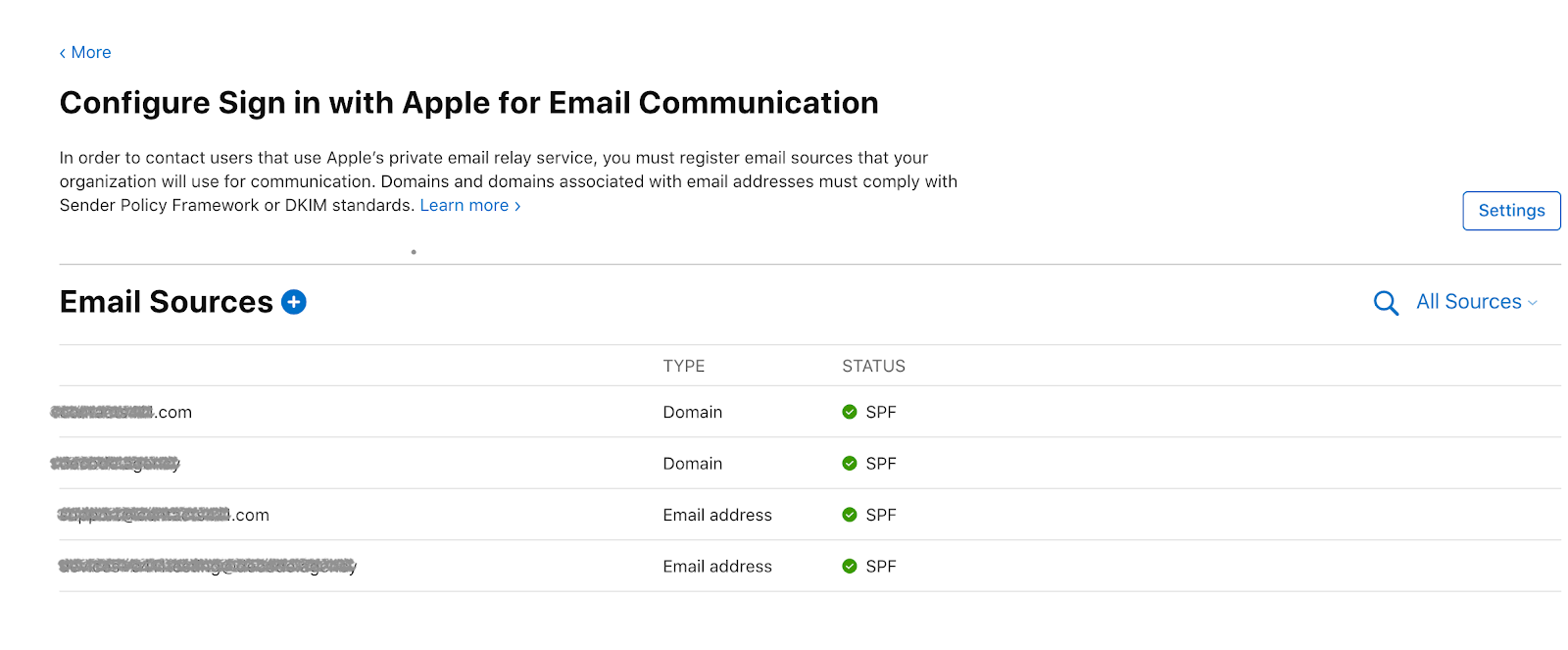Viewport: 1568px width, 650px height.
Task: Click the back chevron next to More
Action: [x=62, y=52]
